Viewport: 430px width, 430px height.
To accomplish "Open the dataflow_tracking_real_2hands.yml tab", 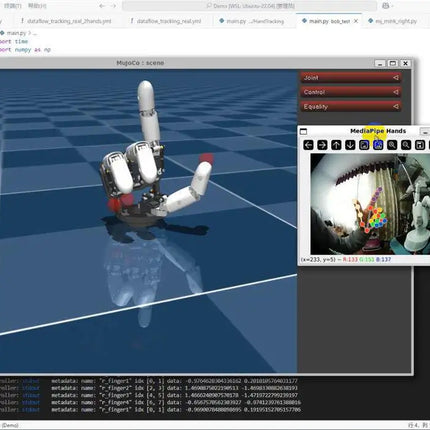I will [x=66, y=21].
